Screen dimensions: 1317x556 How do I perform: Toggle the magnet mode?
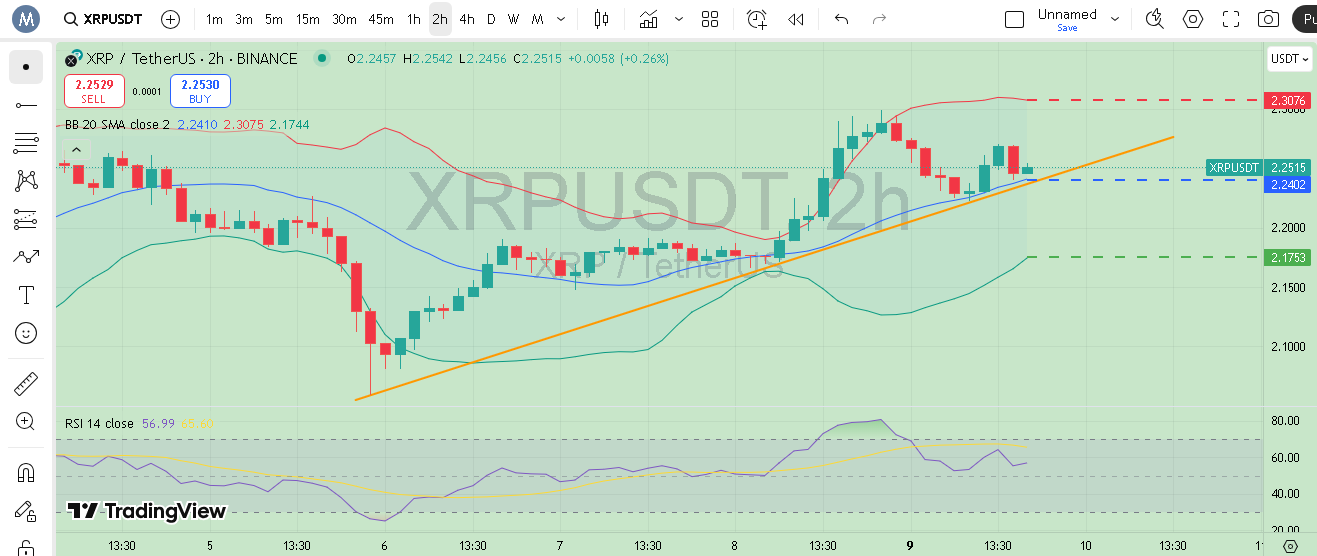pyautogui.click(x=26, y=473)
